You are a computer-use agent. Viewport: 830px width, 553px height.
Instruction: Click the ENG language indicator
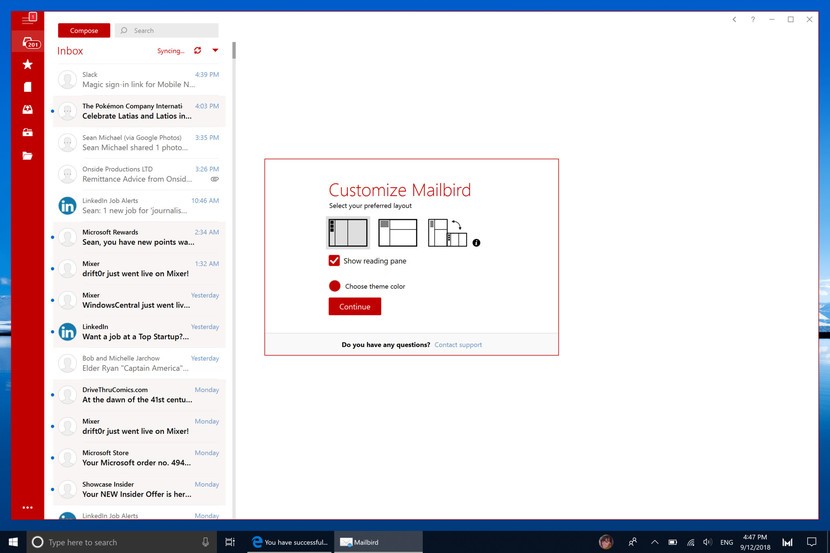[726, 542]
